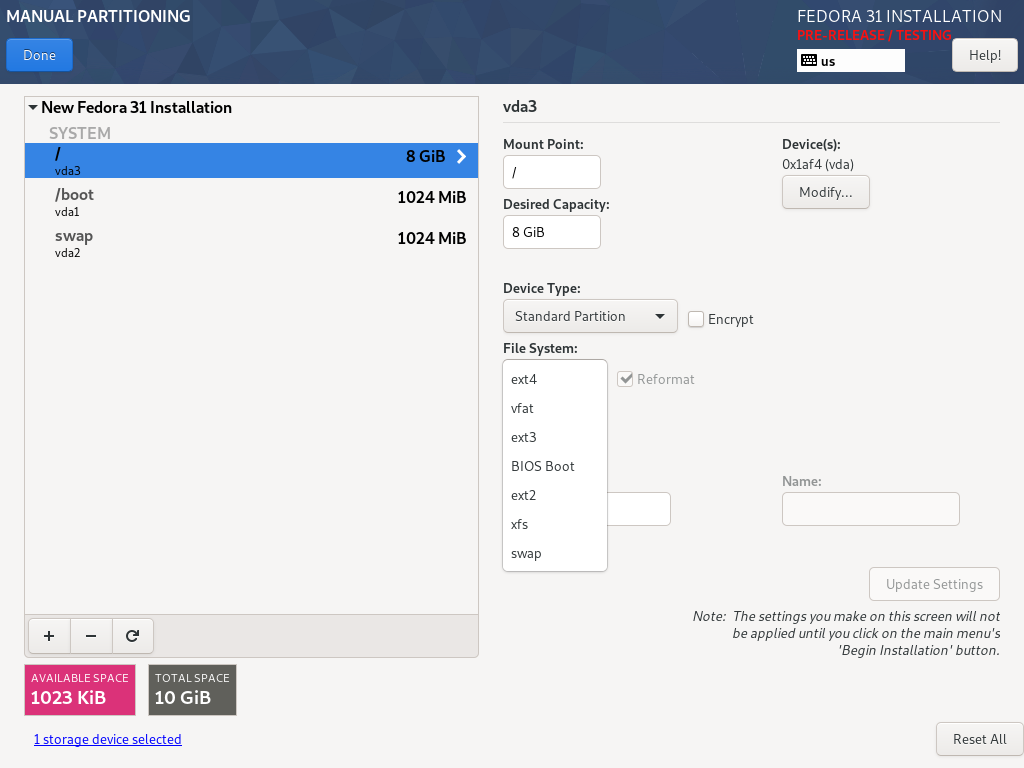Screen dimensions: 1024x768
Task: Click the Label field behind the dropdown list
Action: 639,509
